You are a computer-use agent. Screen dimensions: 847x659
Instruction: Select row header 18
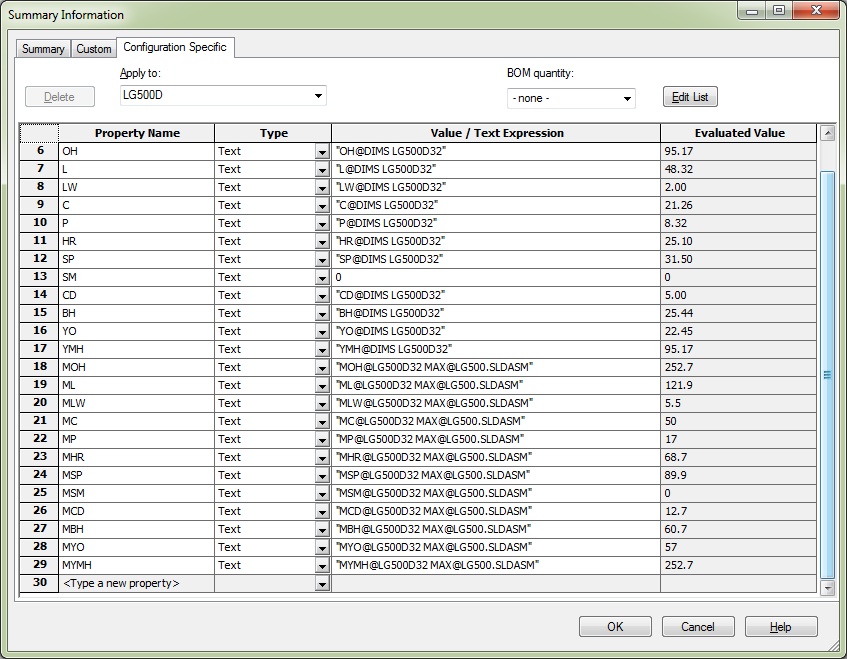(x=39, y=367)
